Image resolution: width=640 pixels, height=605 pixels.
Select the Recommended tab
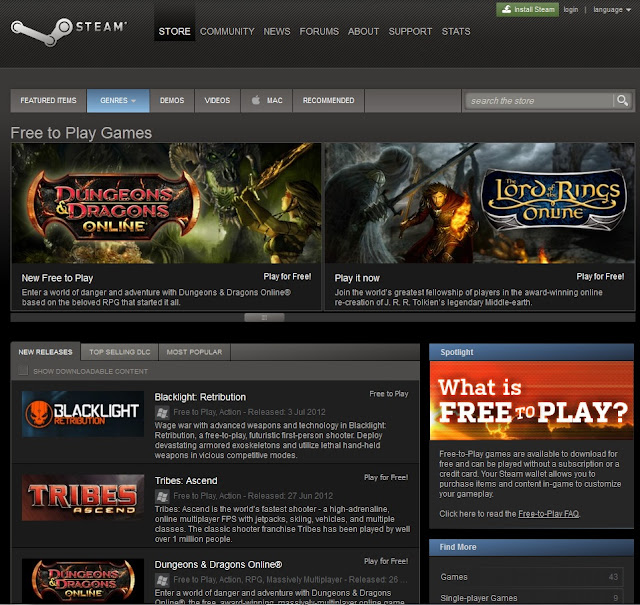(329, 100)
